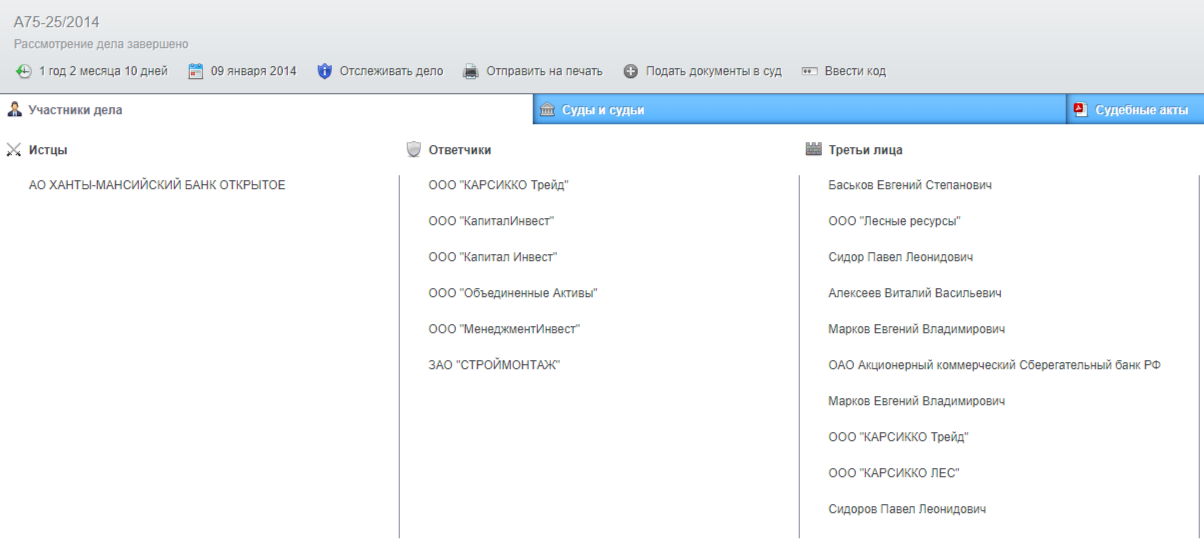This screenshot has height=548, width=1204.
Task: Click the keyboard icon for Ввести код
Action: pos(809,71)
